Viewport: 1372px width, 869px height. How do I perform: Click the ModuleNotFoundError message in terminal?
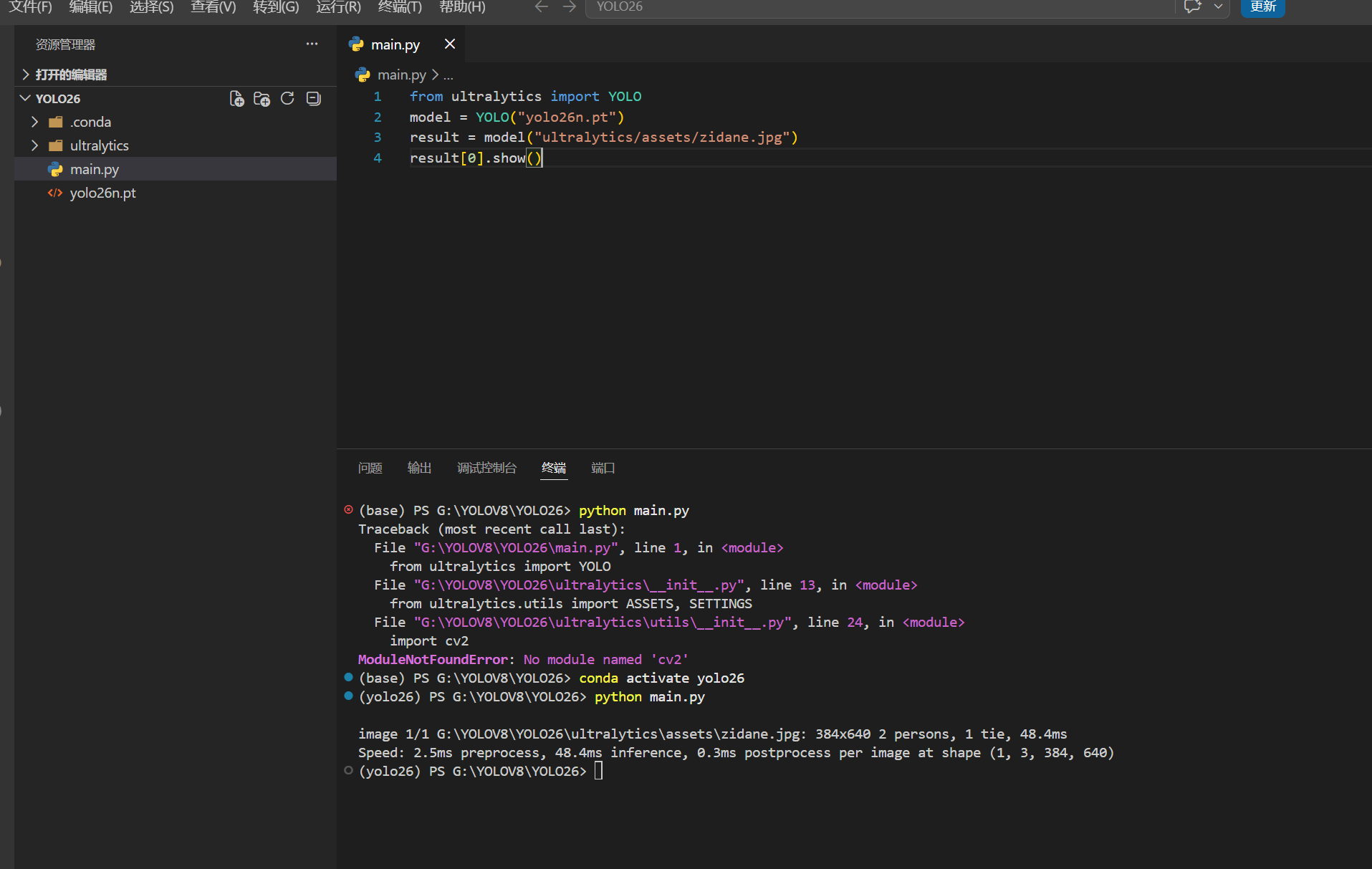click(x=523, y=659)
